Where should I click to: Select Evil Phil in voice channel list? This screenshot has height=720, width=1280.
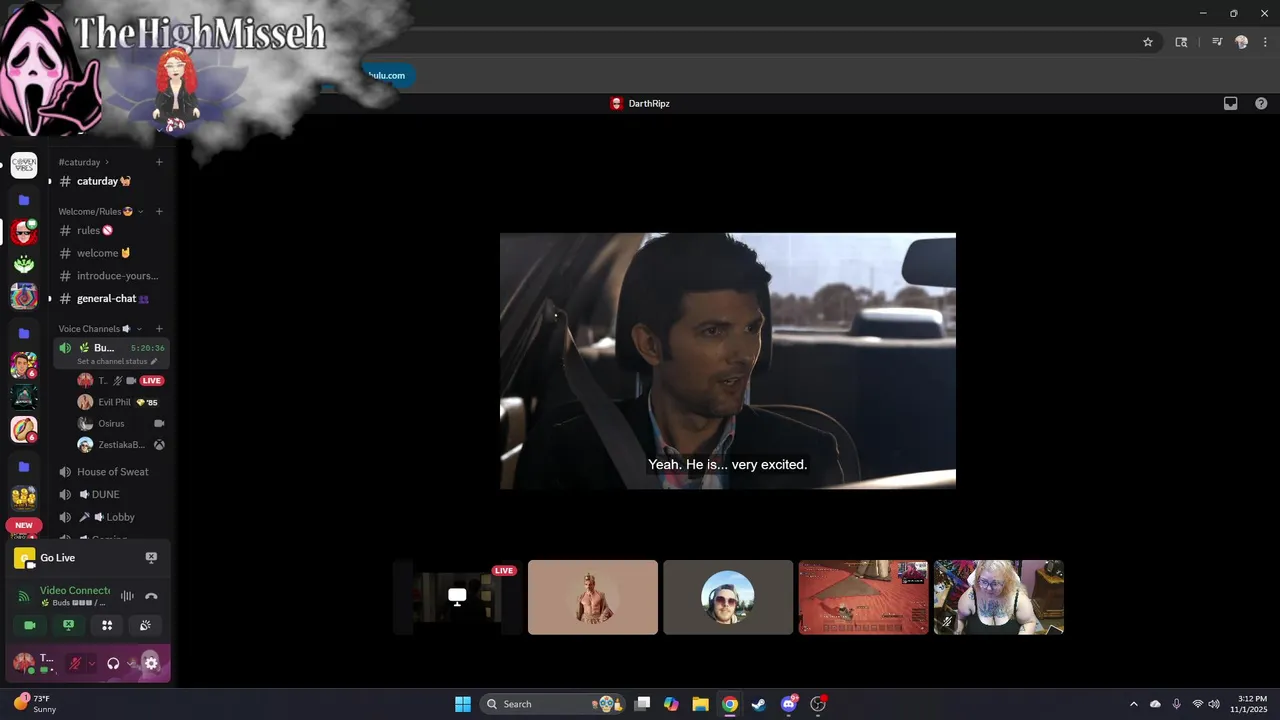coord(120,402)
